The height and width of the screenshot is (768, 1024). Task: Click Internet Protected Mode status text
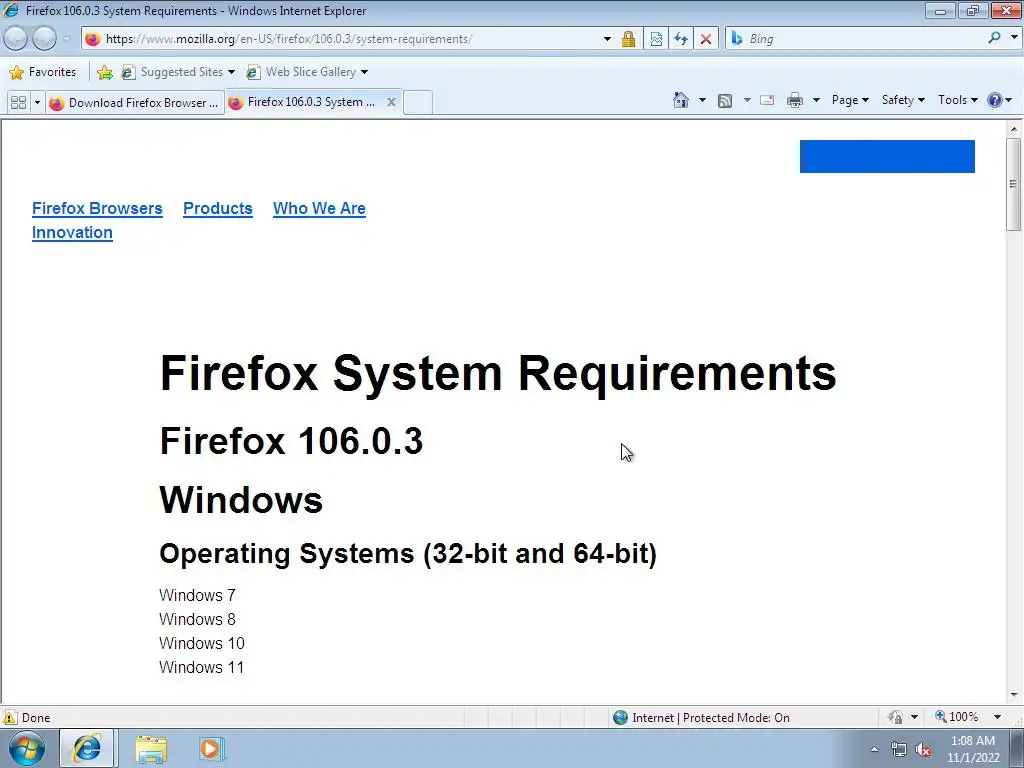[x=711, y=718]
